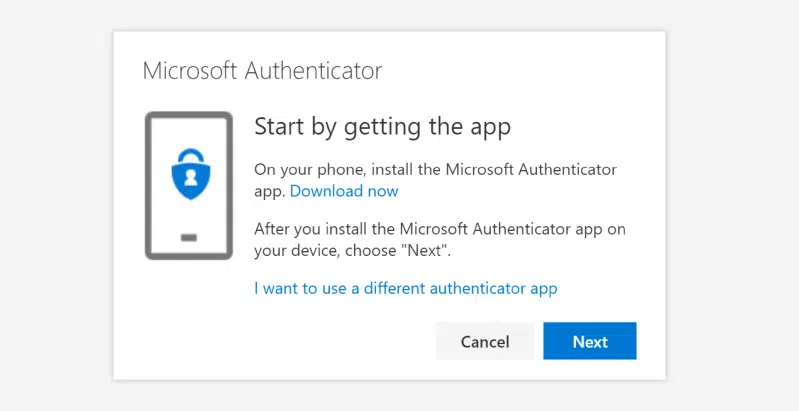Click the gray page background outside the dialog
Image resolution: width=799 pixels, height=411 pixels.
56,204
